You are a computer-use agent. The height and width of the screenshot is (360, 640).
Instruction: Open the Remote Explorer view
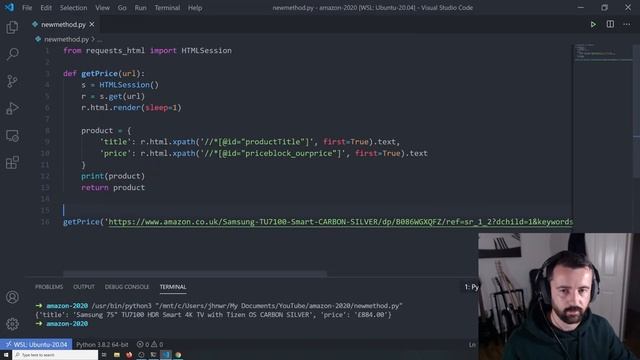tap(12, 136)
